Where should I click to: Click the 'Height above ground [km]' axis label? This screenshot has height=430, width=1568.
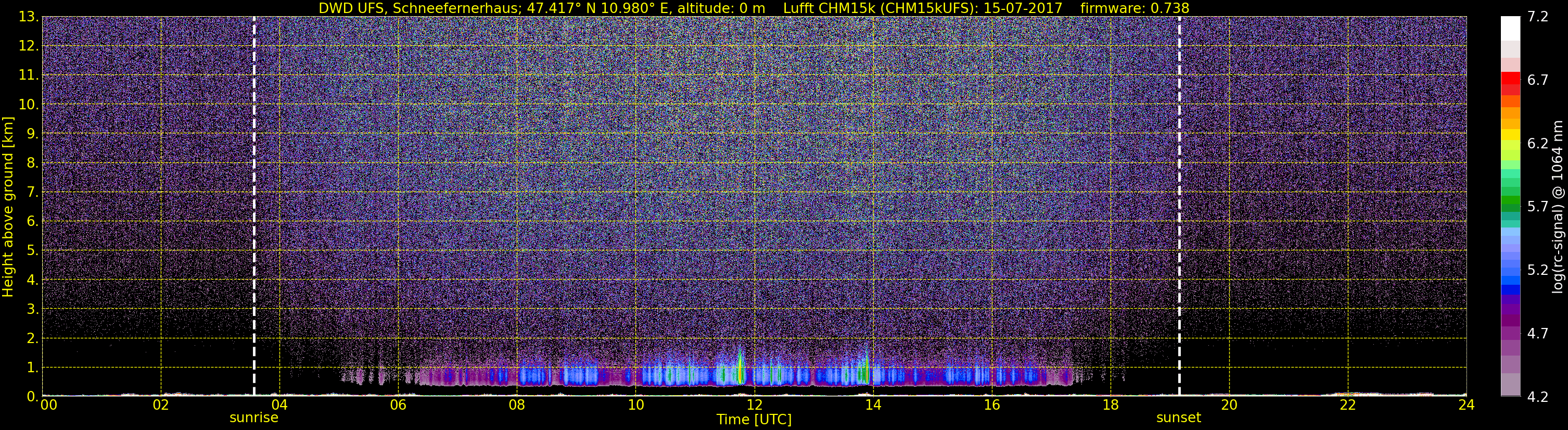point(8,207)
